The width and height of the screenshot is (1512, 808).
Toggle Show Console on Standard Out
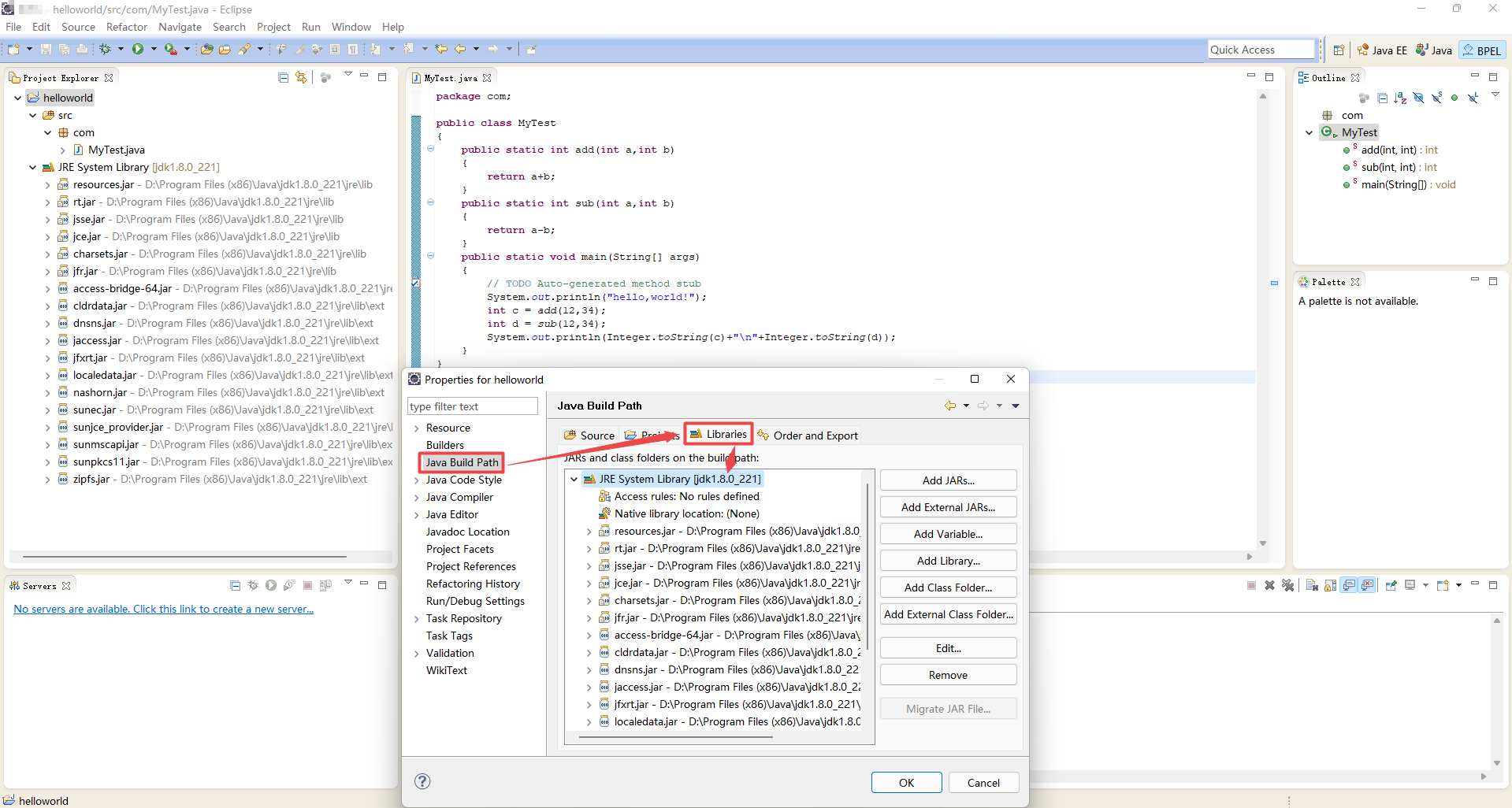click(x=1350, y=585)
